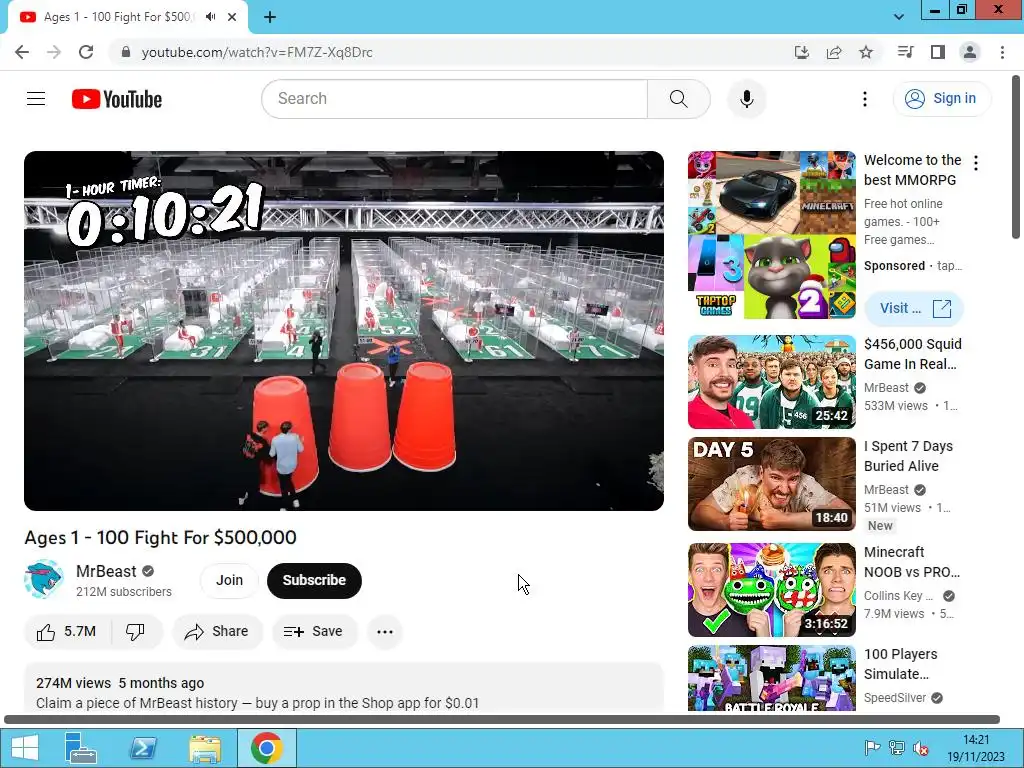The image size is (1024, 768).
Task: Click the horizontal page scrollbar
Action: (502, 720)
